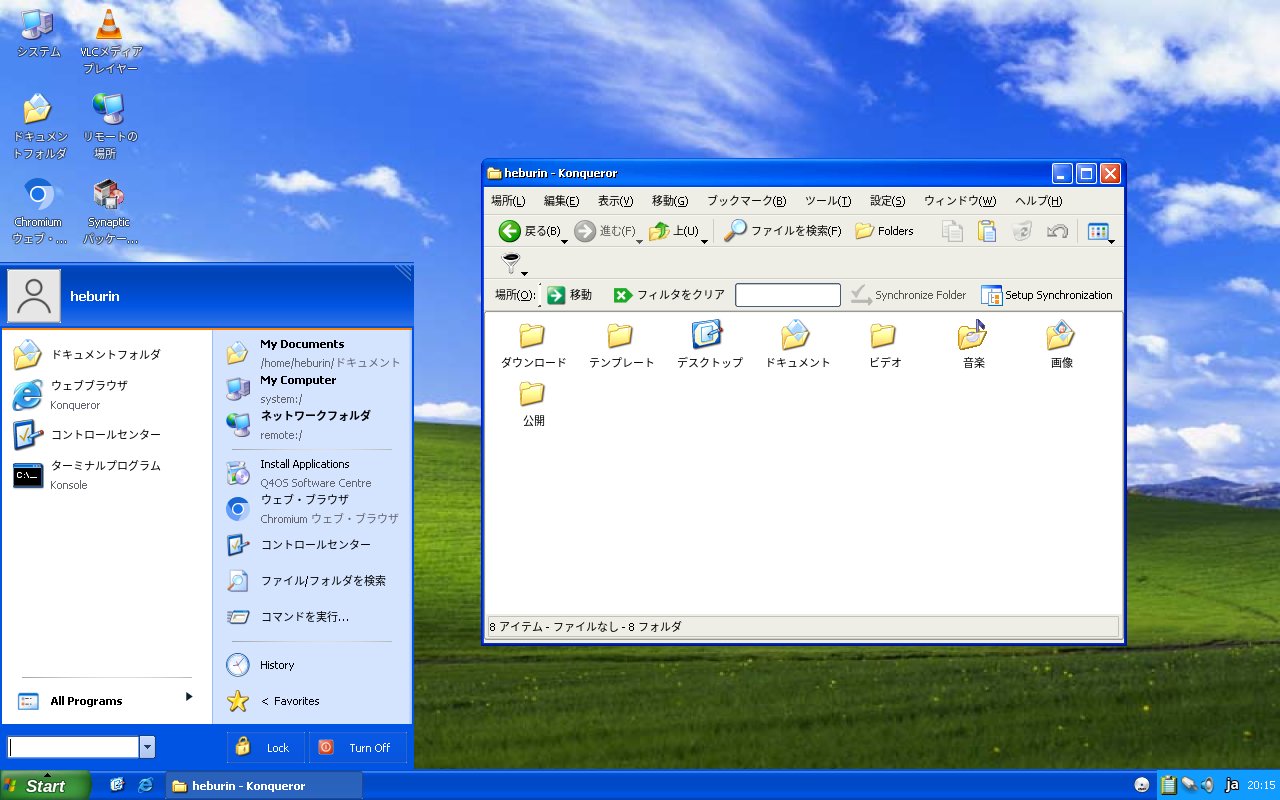
Task: Expand the filter funnel dropdown
Action: [524, 273]
